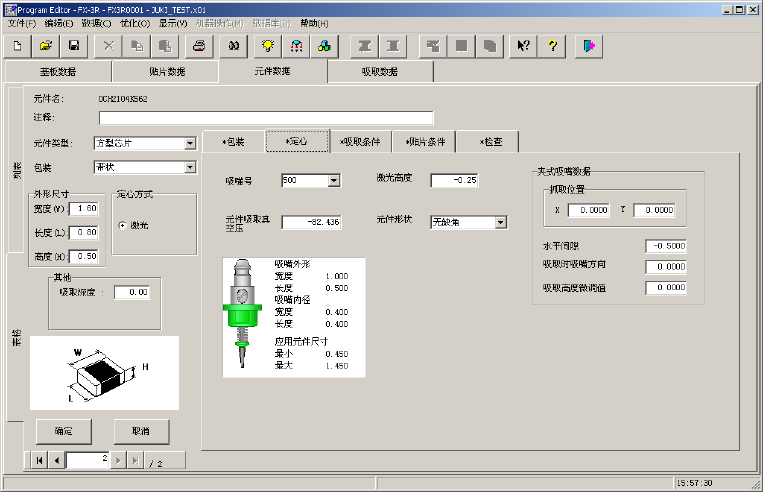Click the three colored balls icon

click(x=325, y=46)
